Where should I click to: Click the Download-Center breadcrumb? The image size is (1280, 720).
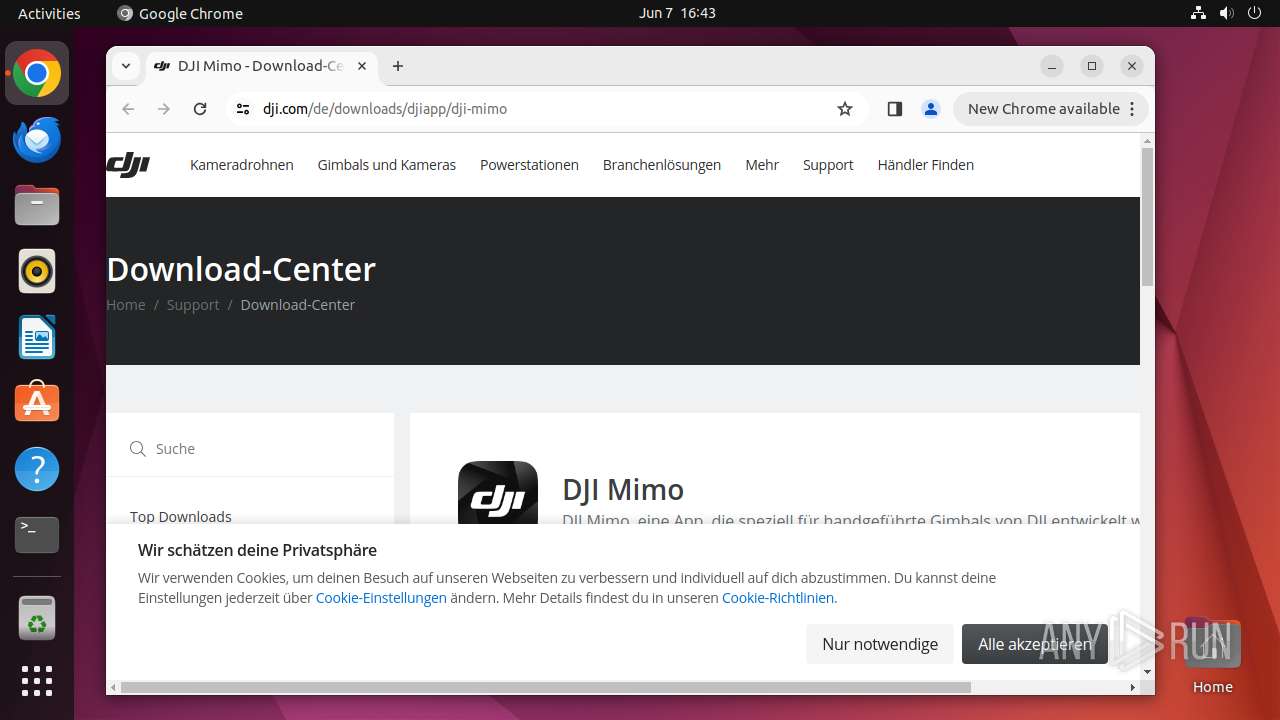[298, 305]
